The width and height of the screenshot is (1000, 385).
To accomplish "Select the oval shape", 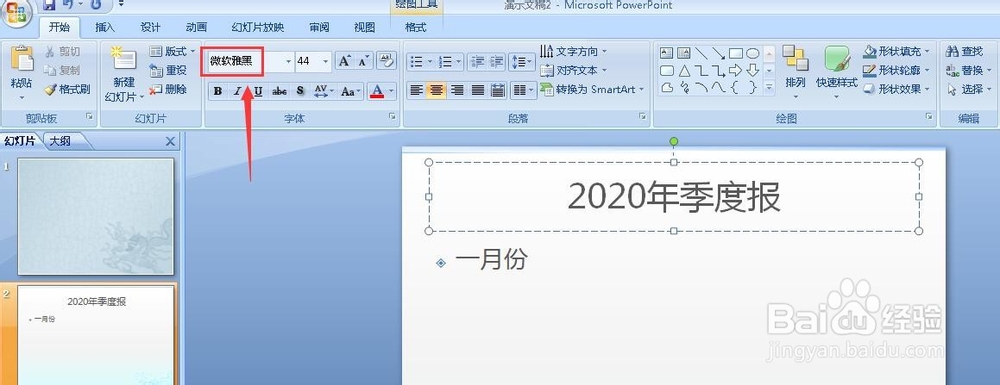I will point(753,53).
